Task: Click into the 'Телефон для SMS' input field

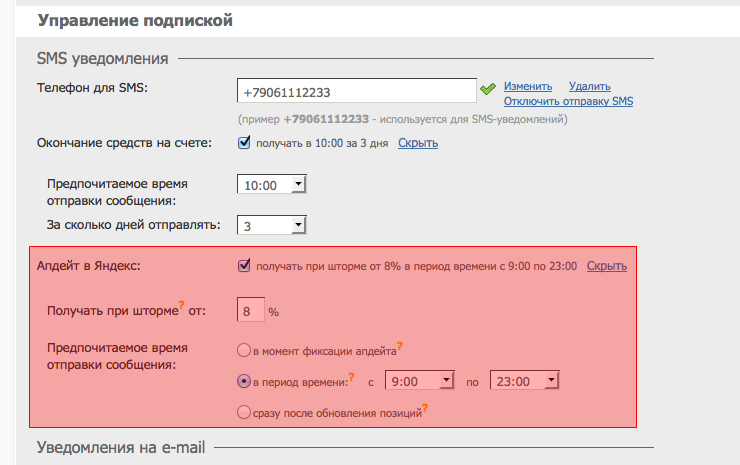Action: click(x=356, y=91)
